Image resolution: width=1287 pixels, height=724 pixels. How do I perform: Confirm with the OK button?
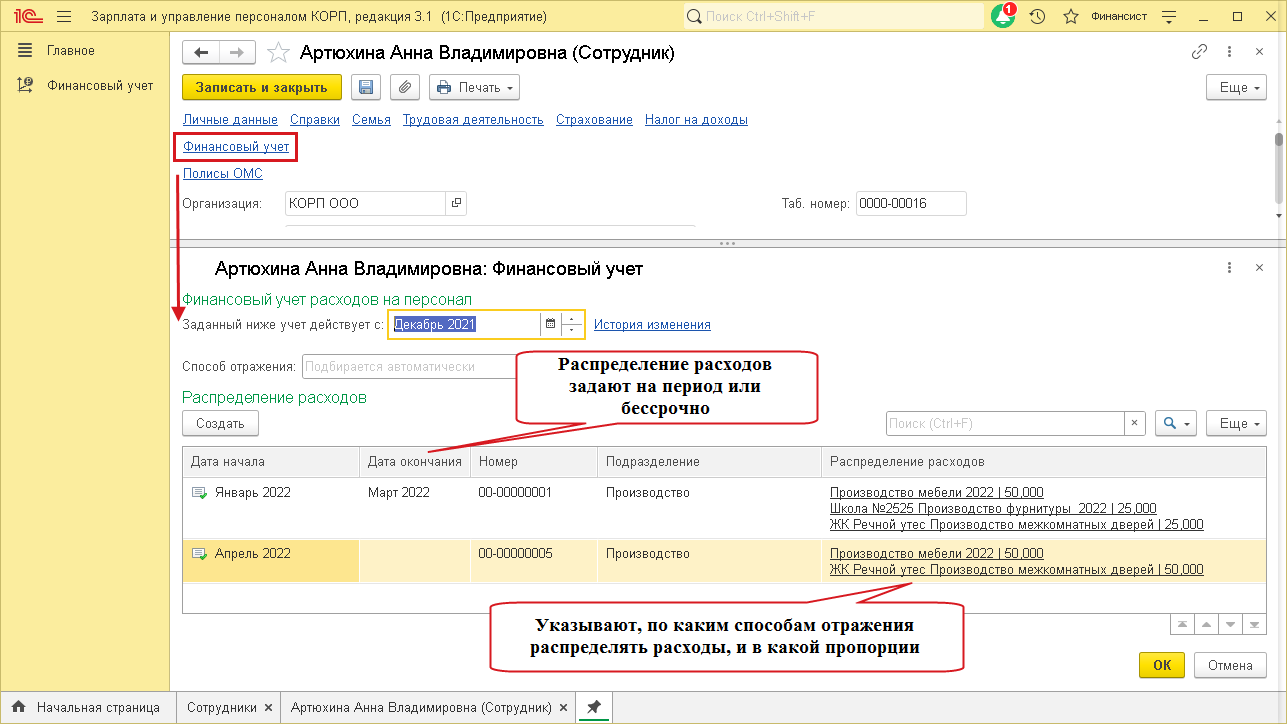1161,665
